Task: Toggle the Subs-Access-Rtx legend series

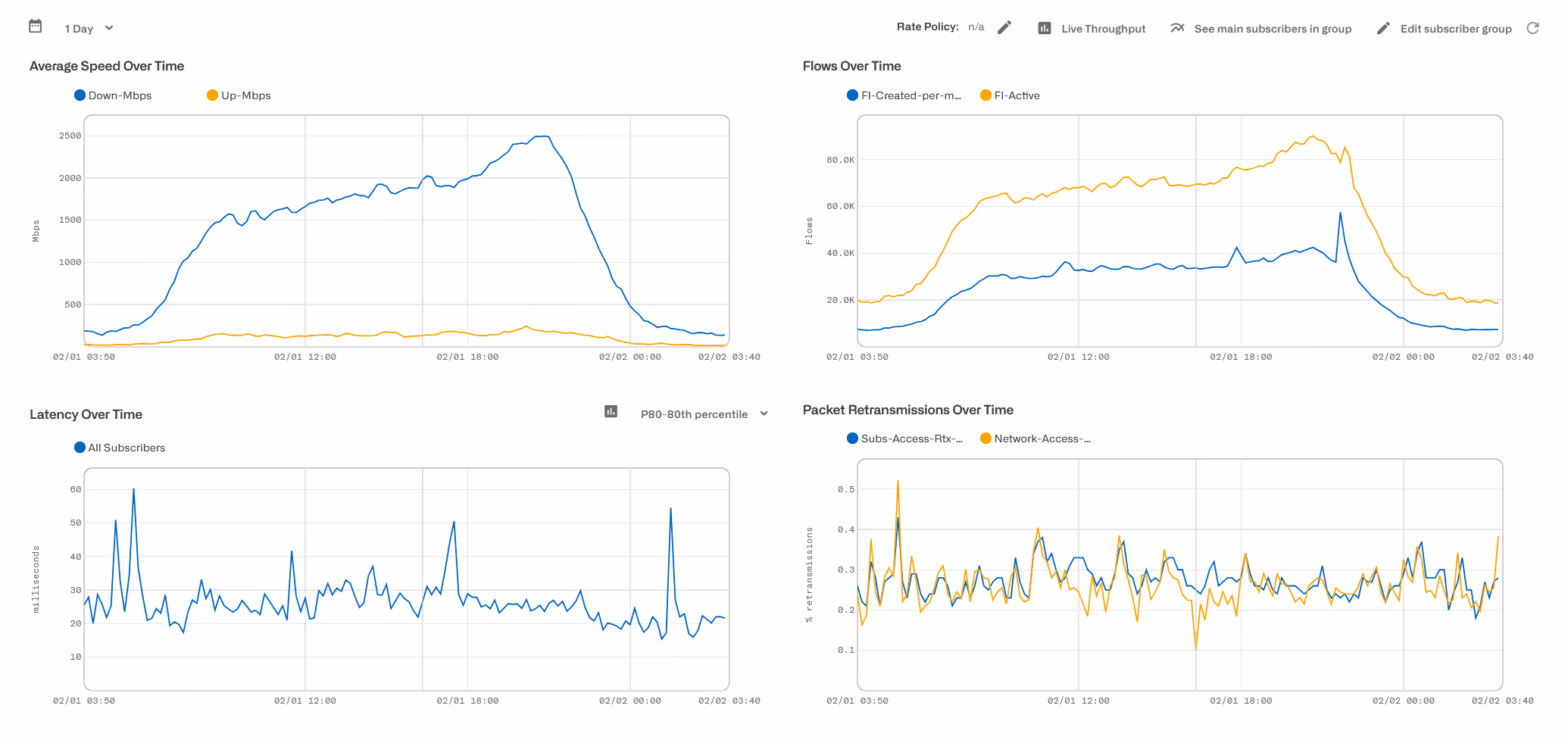Action: click(904, 439)
